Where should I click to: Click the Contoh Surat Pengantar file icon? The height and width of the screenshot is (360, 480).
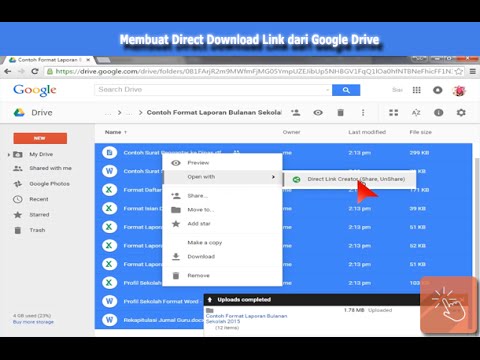(109, 153)
